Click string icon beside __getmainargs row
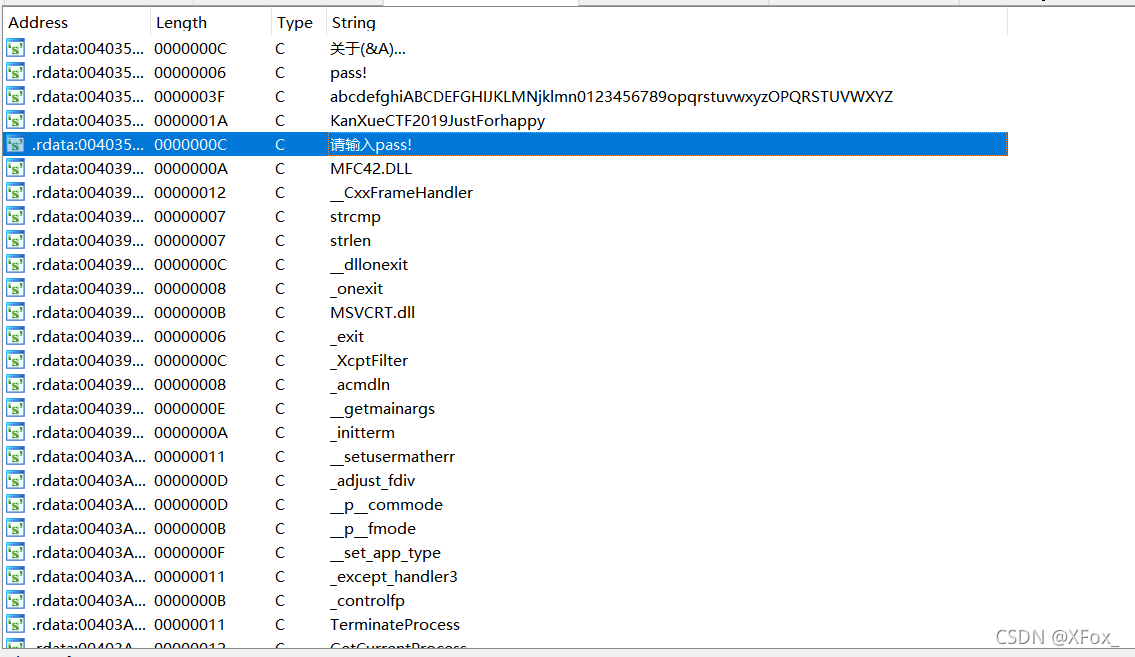This screenshot has width=1135, height=657. [15, 408]
